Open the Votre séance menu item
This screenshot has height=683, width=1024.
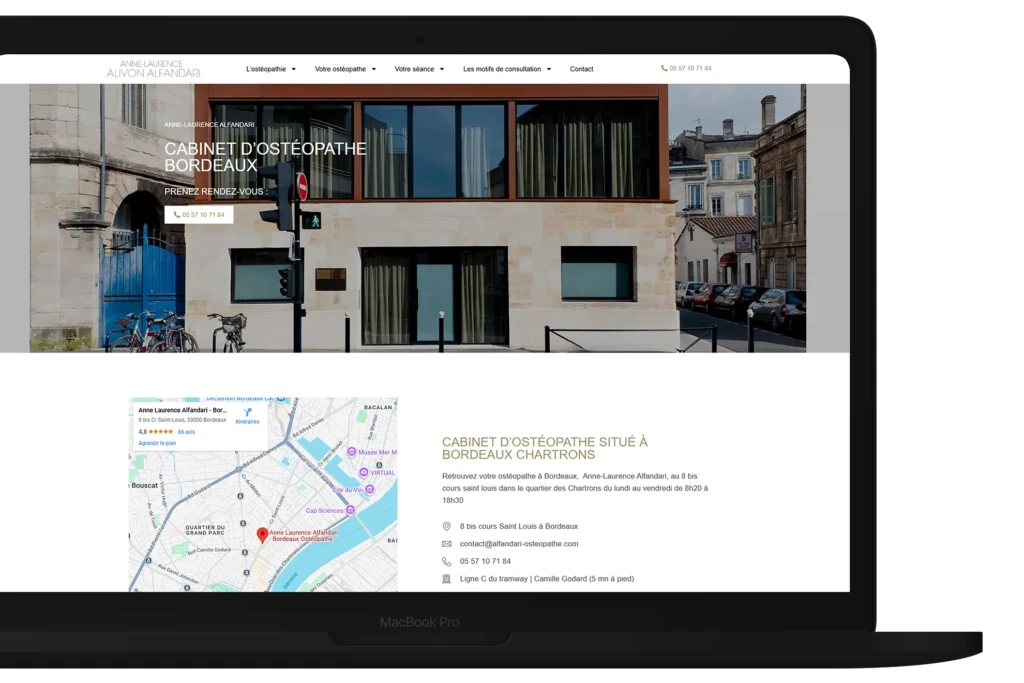414,69
